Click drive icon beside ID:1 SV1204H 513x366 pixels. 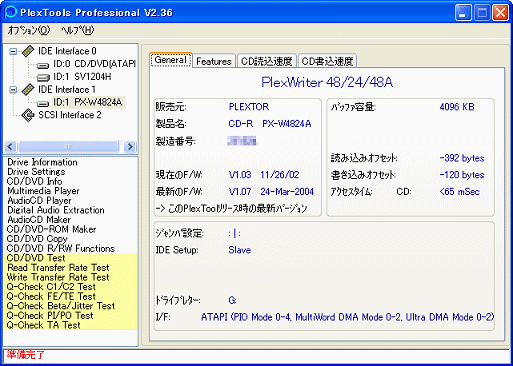(43, 77)
